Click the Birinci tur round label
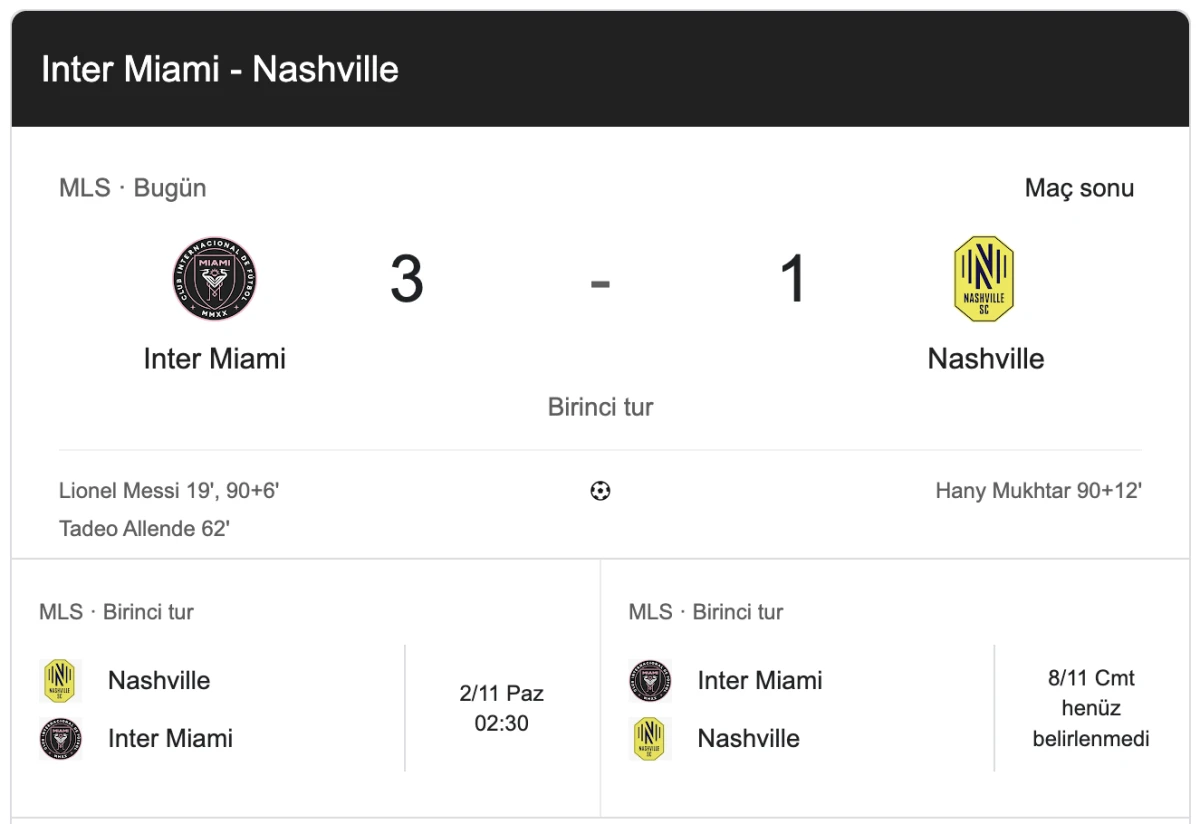1200x824 pixels. click(600, 407)
